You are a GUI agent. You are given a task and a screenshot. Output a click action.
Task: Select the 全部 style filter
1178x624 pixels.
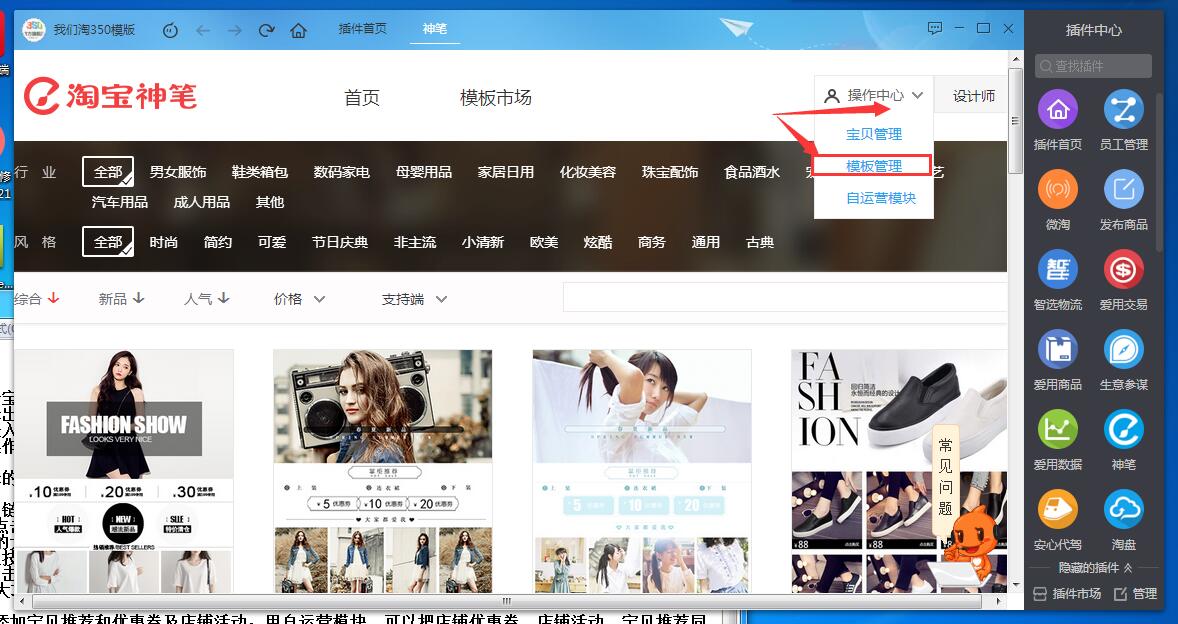108,242
